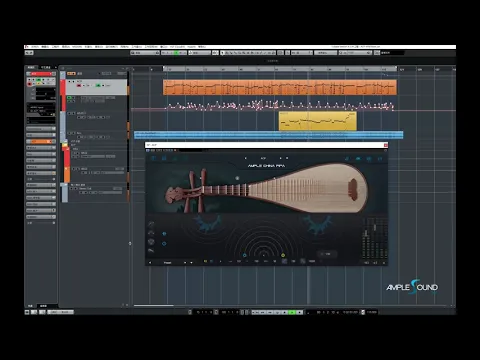Open the Hub menu in the menu bar
The width and height of the screenshot is (480, 360).
tap(191, 47)
